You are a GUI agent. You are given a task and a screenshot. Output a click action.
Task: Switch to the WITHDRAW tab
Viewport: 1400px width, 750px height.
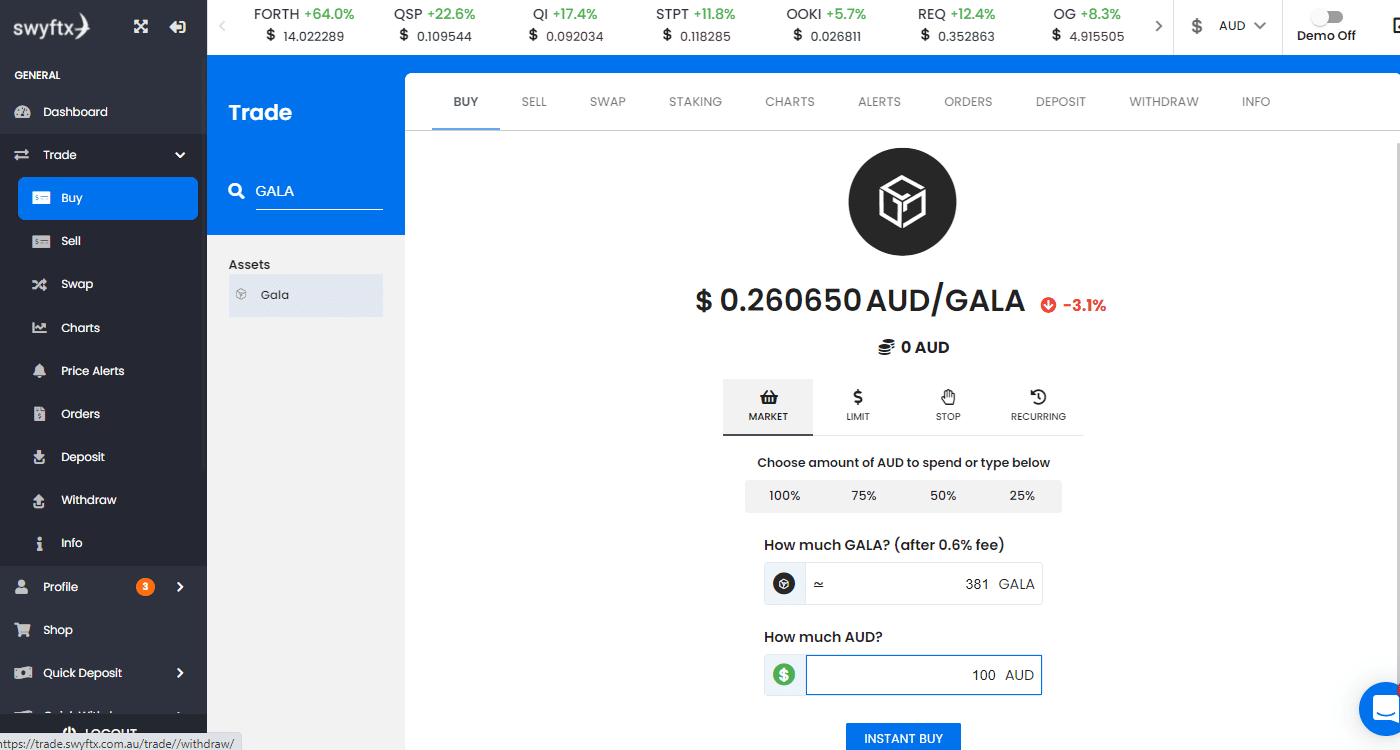(x=1164, y=102)
